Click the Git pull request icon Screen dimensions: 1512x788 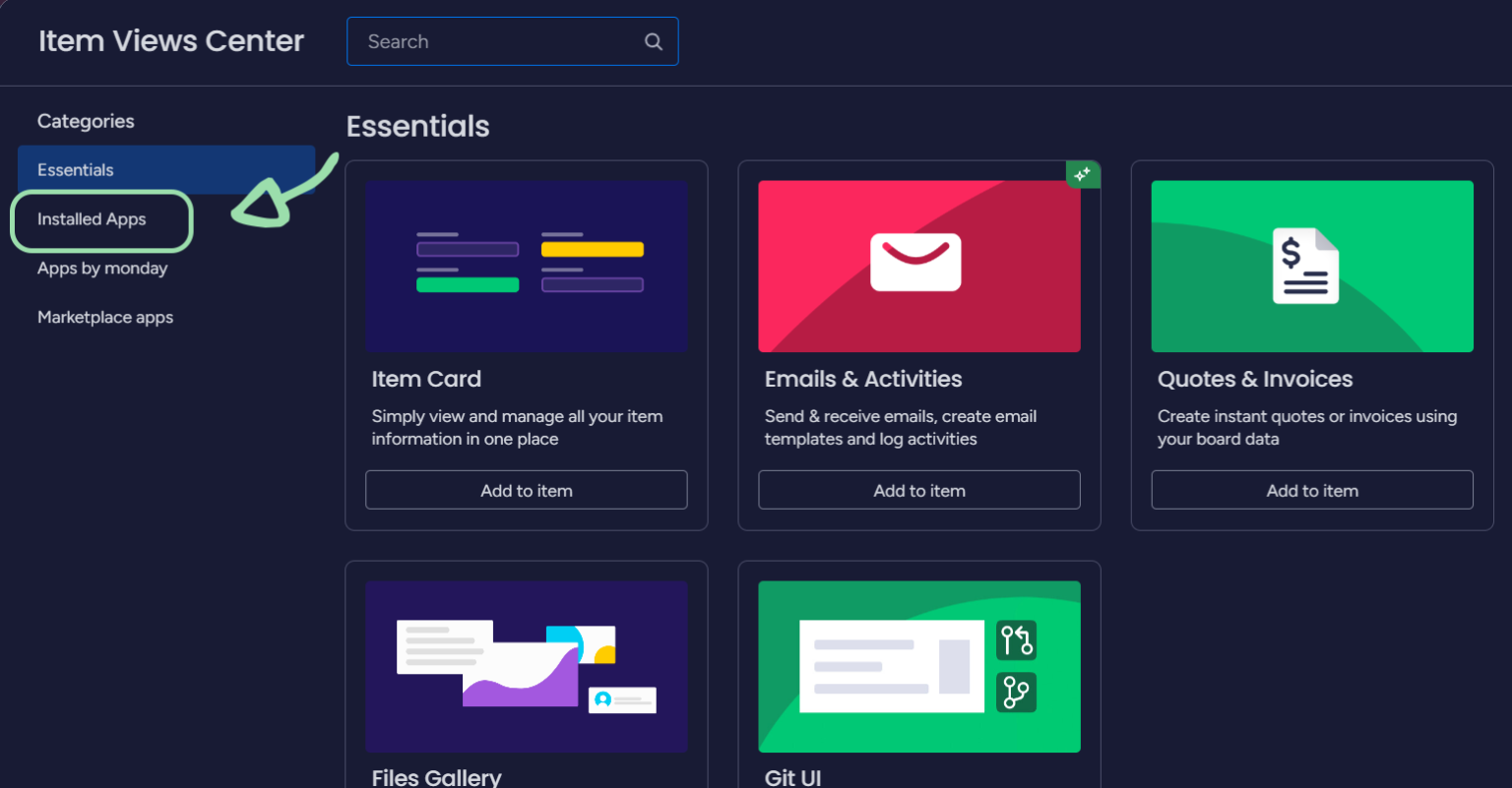1016,640
